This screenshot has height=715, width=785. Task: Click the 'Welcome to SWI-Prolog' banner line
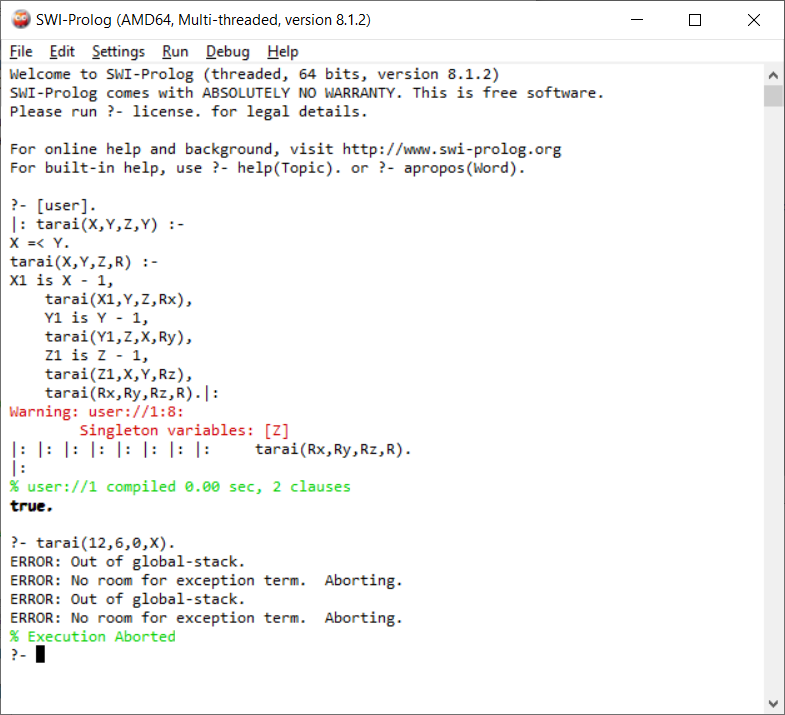point(254,74)
